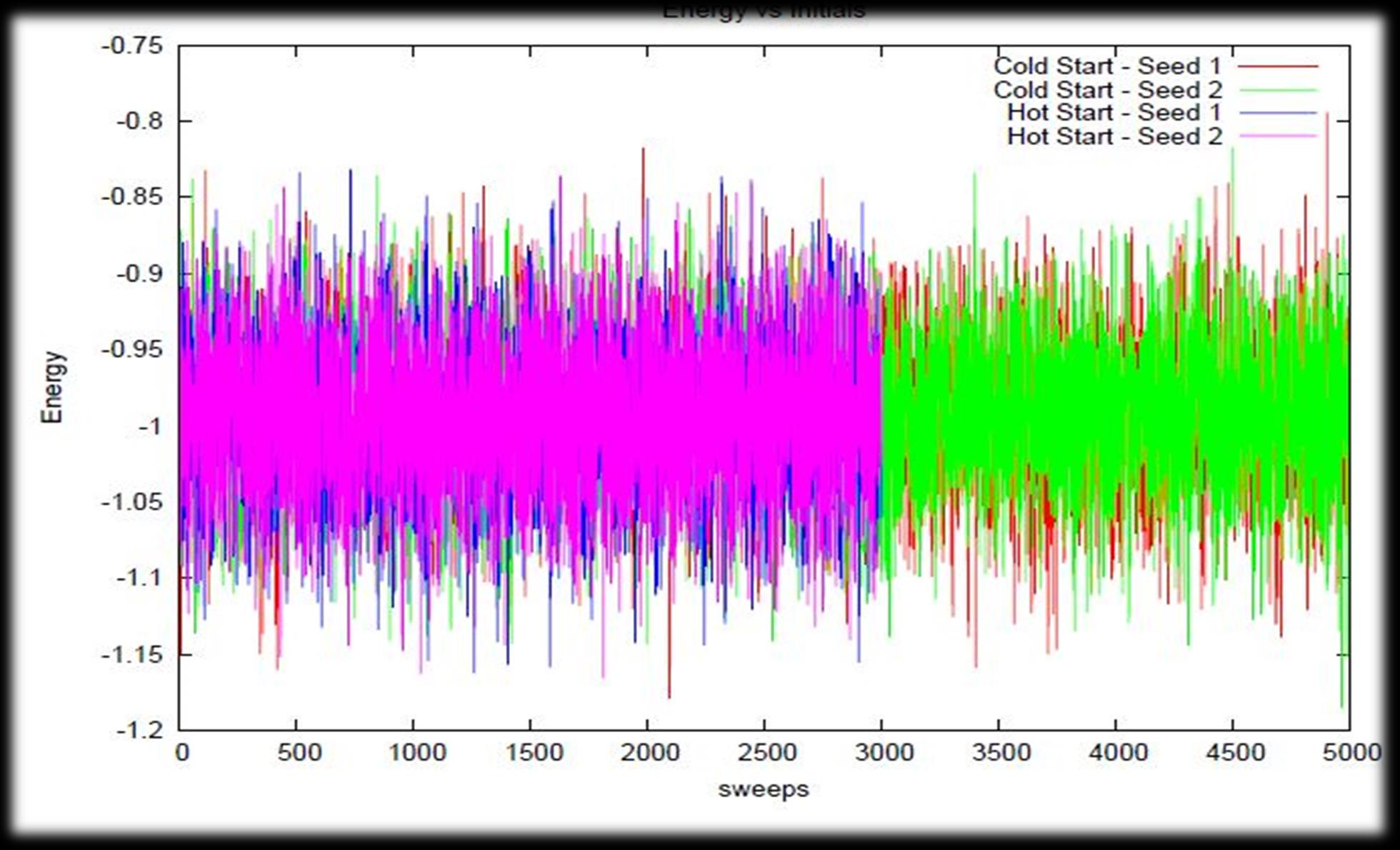1400x850 pixels.
Task: Click the 'Hot Start - Seed 2' legend label
Action: [1115, 136]
